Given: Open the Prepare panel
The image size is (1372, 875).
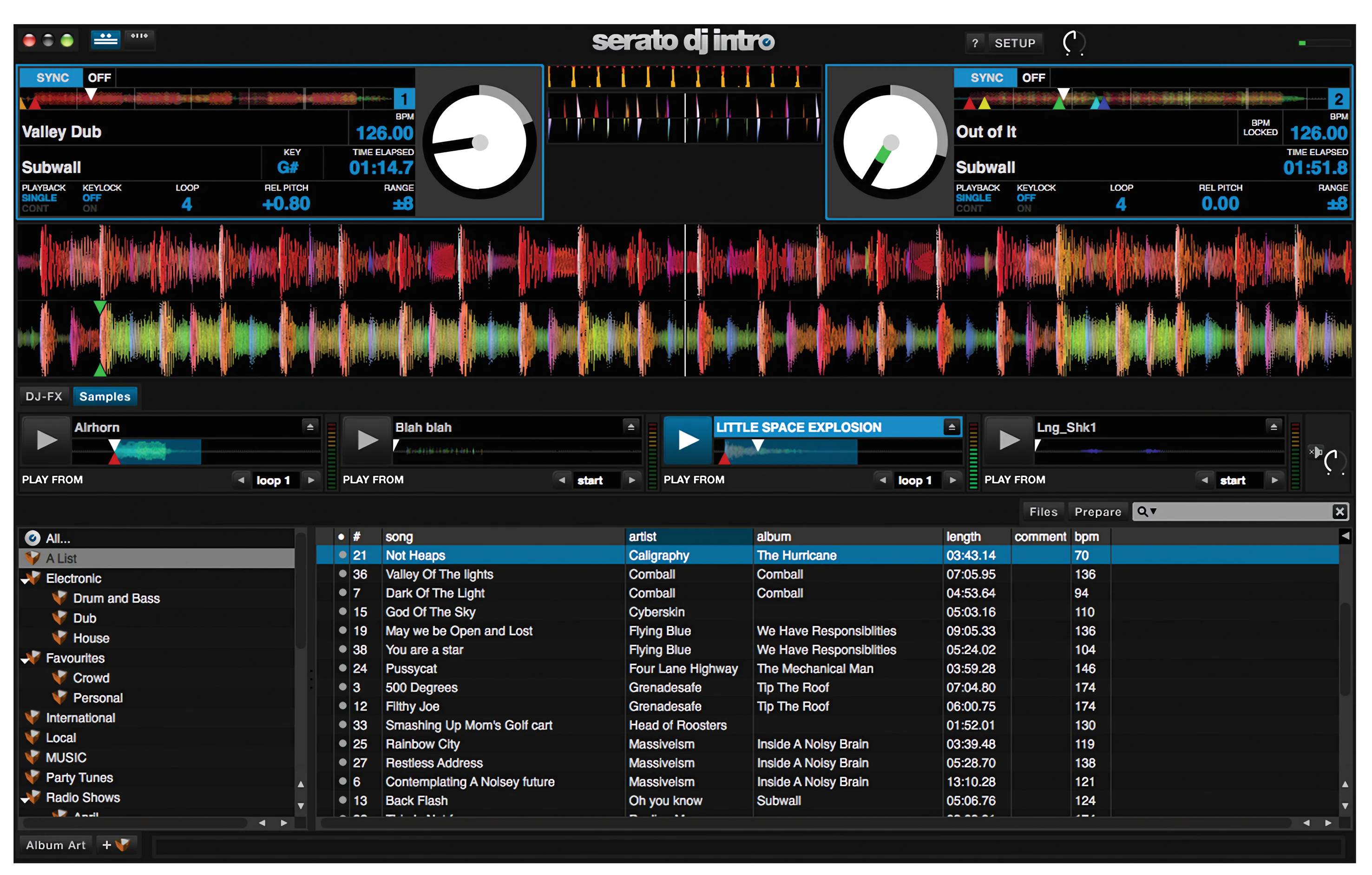Looking at the screenshot, I should 1098,512.
